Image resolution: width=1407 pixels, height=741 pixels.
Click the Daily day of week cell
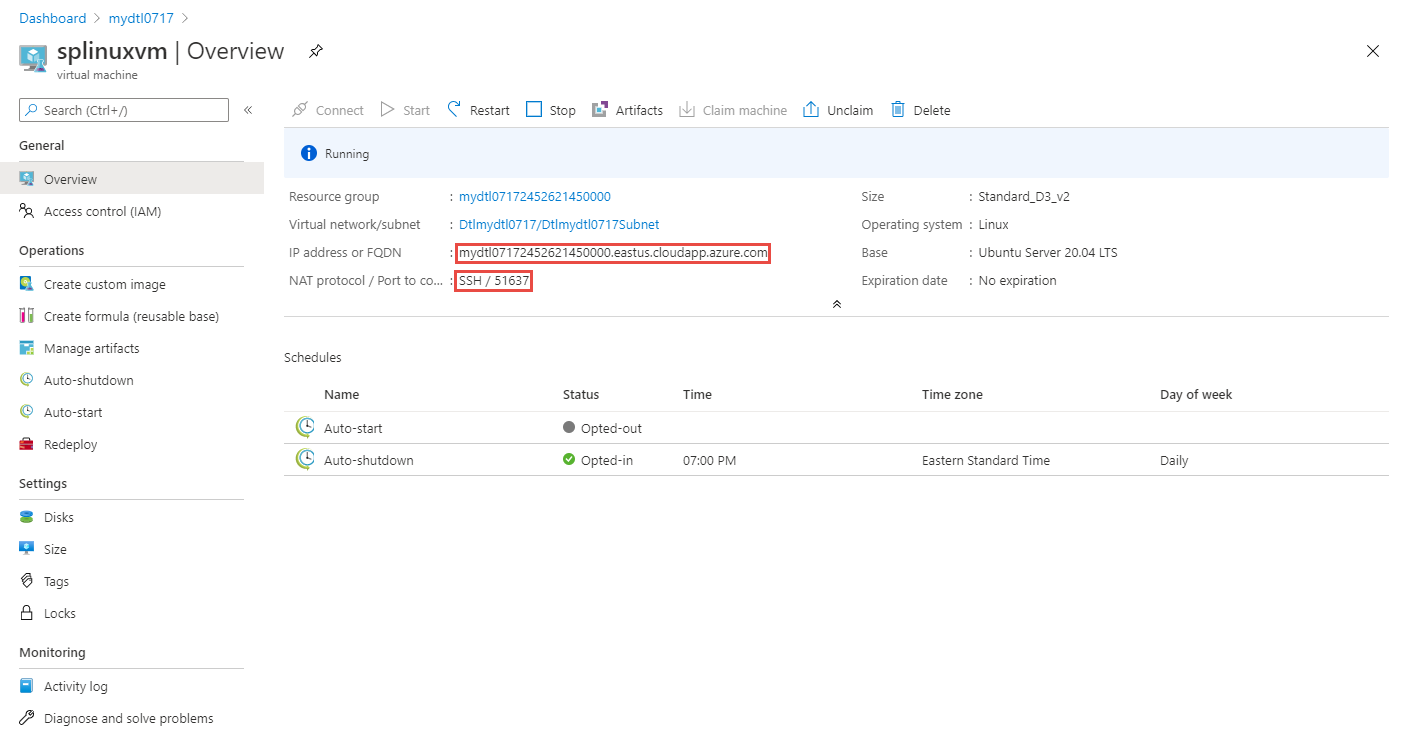1174,461
